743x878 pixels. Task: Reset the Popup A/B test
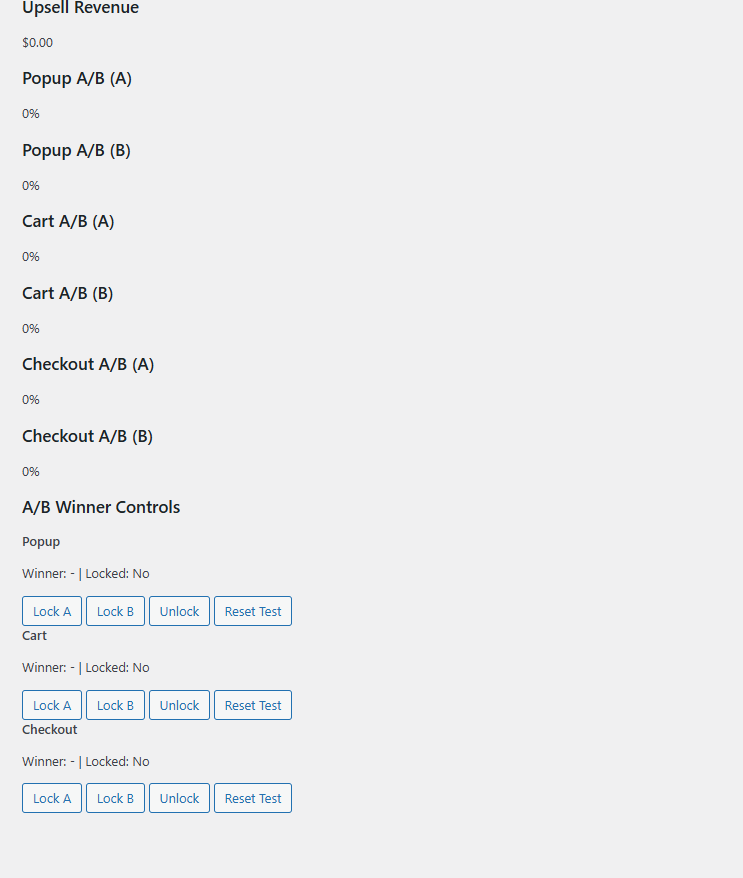click(x=253, y=611)
